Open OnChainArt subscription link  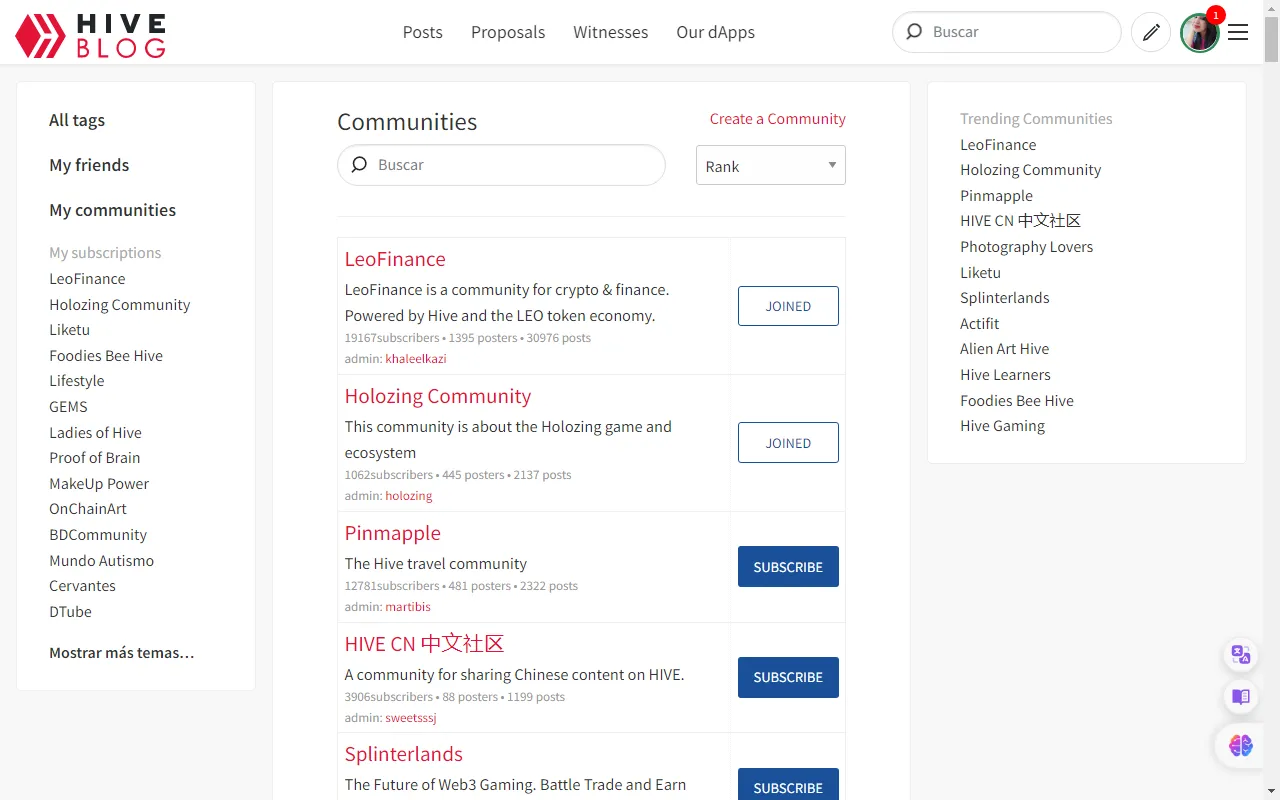(88, 509)
